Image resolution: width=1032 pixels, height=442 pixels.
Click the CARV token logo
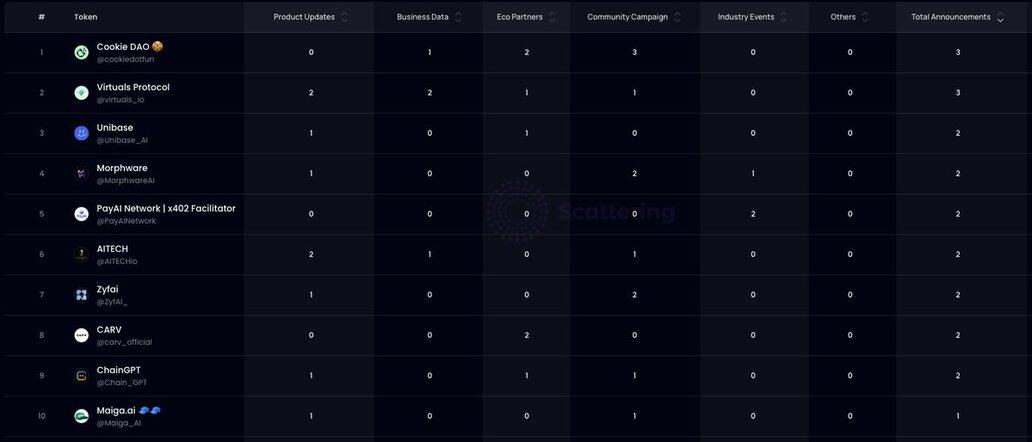click(81, 335)
